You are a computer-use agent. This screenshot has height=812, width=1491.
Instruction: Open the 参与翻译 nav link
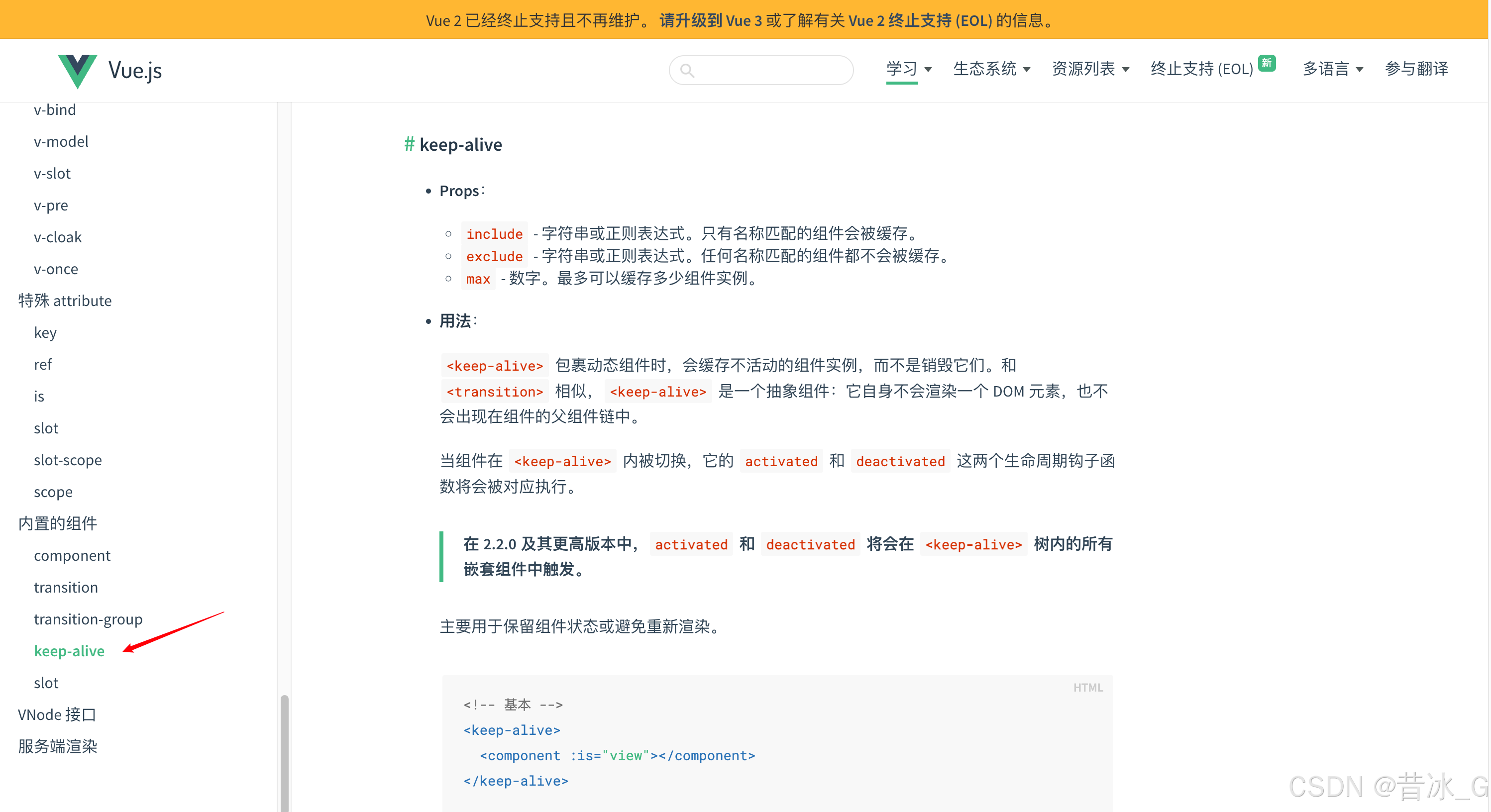(1416, 69)
